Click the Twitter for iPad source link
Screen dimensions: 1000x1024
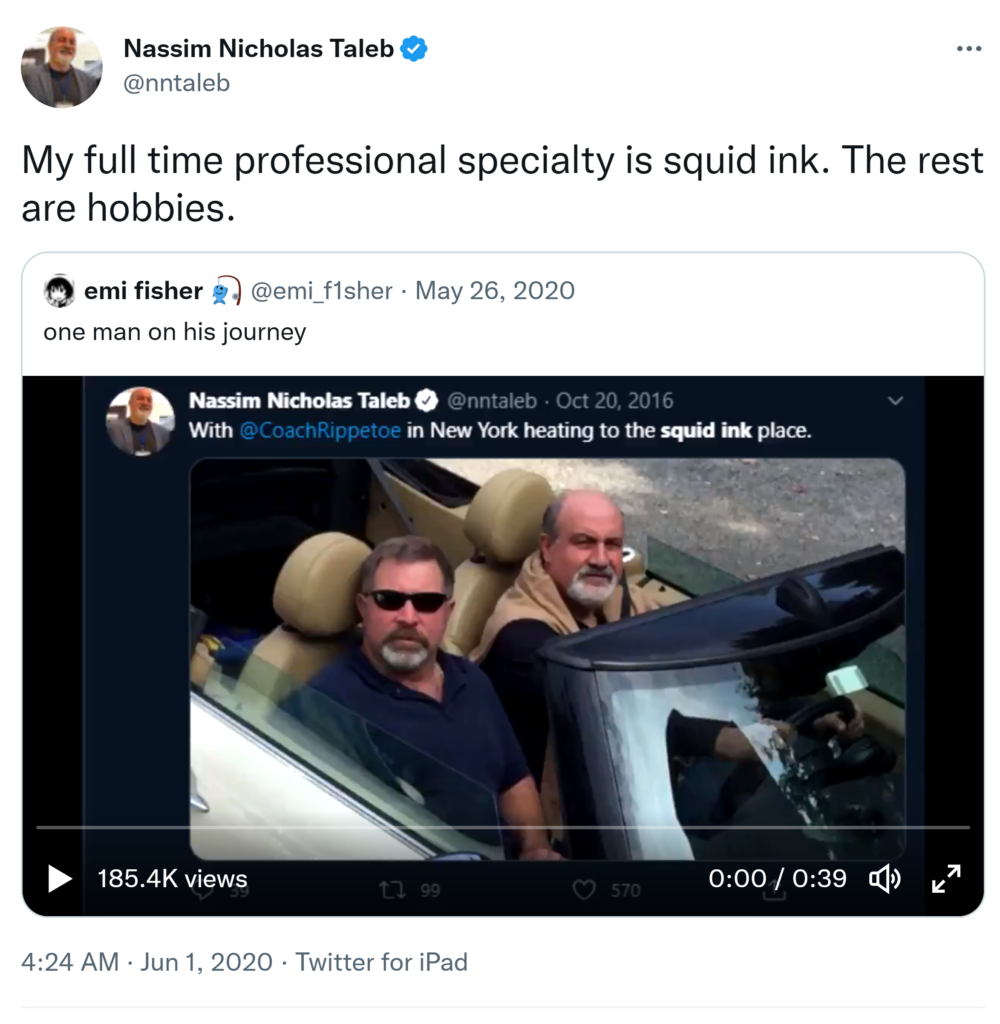click(x=382, y=962)
